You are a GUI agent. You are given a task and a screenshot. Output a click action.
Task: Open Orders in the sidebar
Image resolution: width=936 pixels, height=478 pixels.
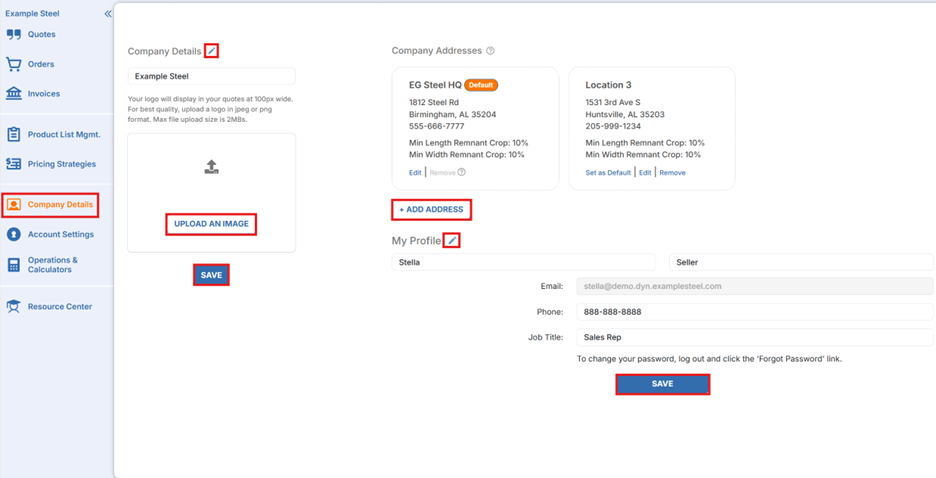(41, 64)
